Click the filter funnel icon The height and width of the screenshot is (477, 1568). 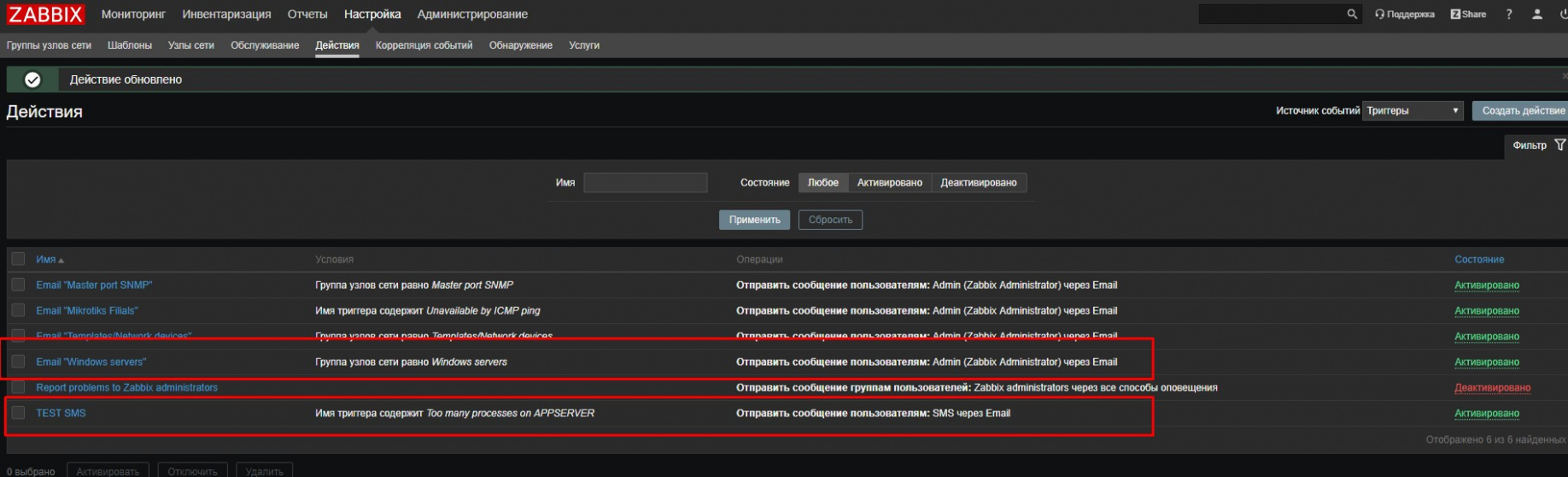coord(1559,145)
